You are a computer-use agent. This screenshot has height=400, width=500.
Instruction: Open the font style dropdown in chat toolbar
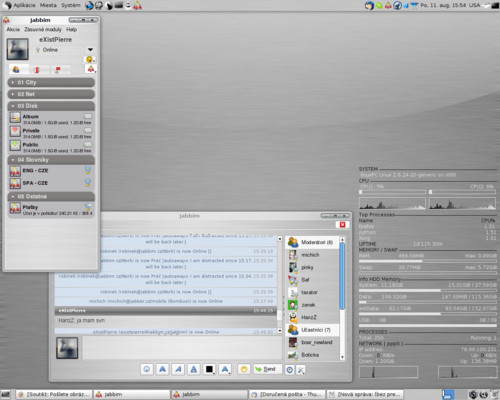[x=225, y=369]
